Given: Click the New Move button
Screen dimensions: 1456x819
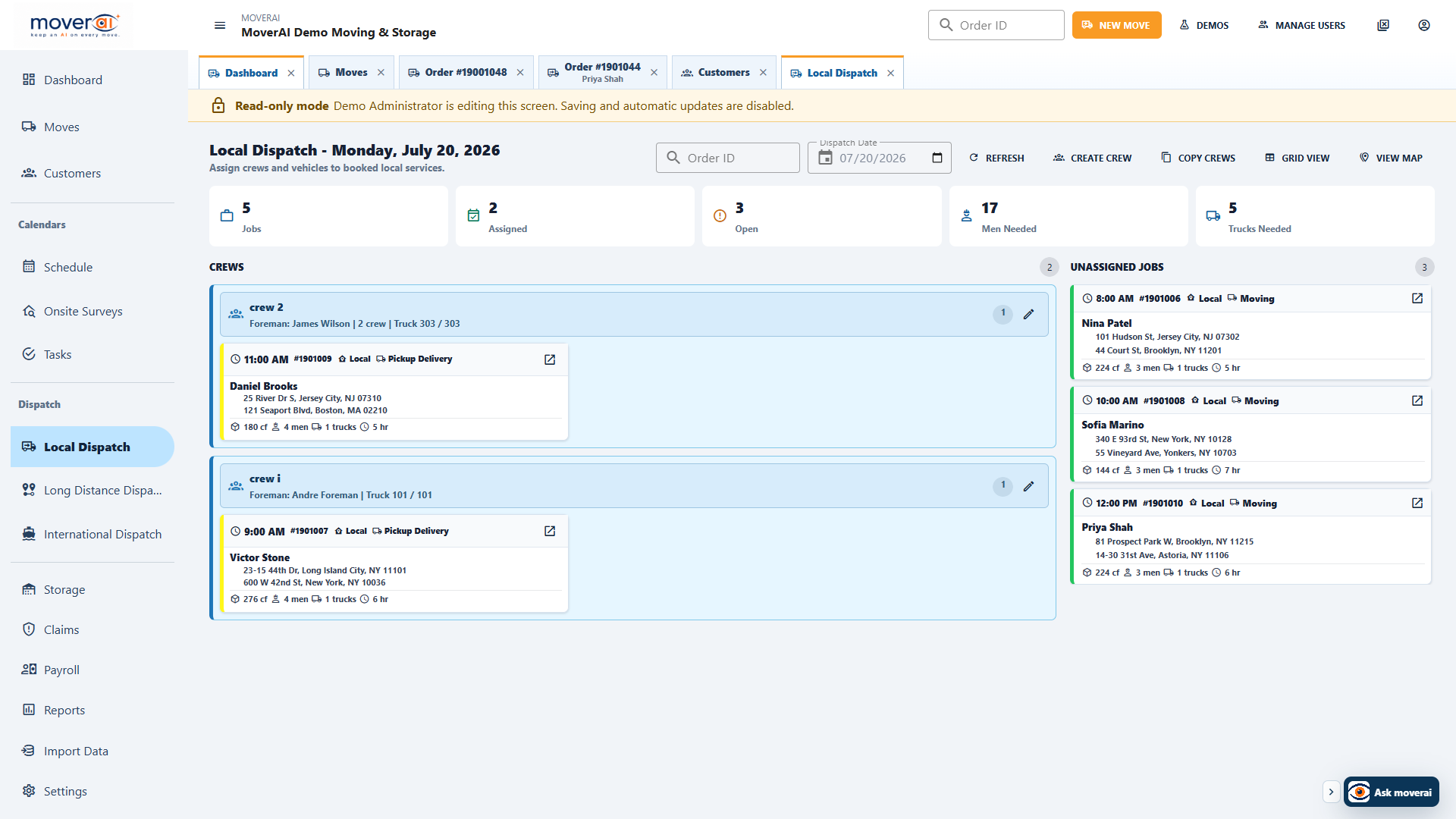Looking at the screenshot, I should 1116,25.
